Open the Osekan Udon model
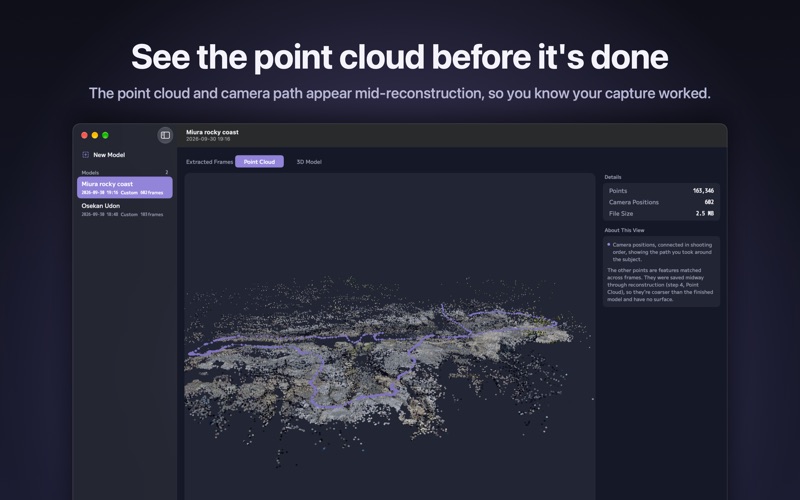Viewport: 800px width, 500px height. [x=124, y=209]
